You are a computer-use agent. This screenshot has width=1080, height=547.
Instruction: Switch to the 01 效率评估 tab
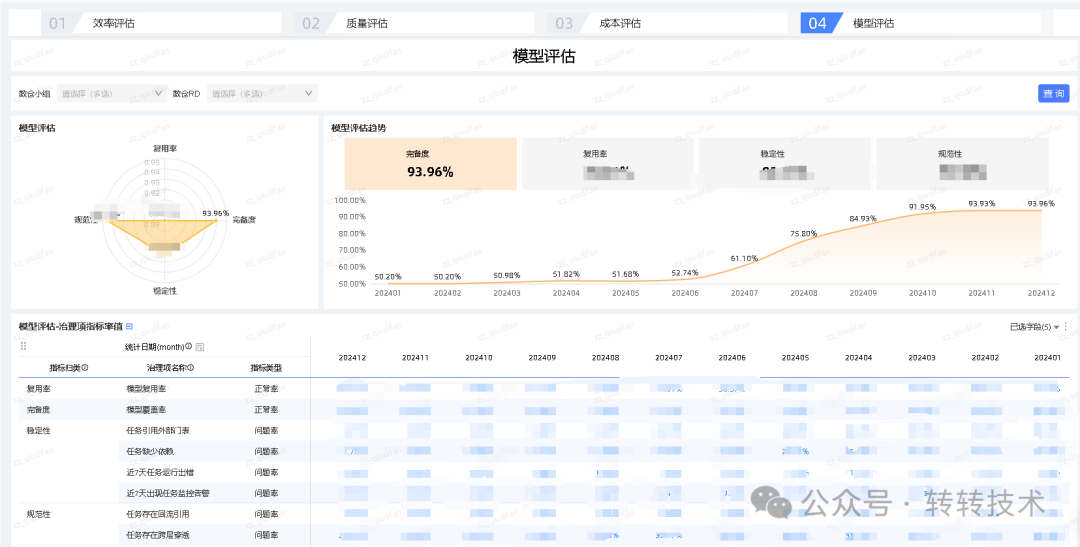[161, 23]
